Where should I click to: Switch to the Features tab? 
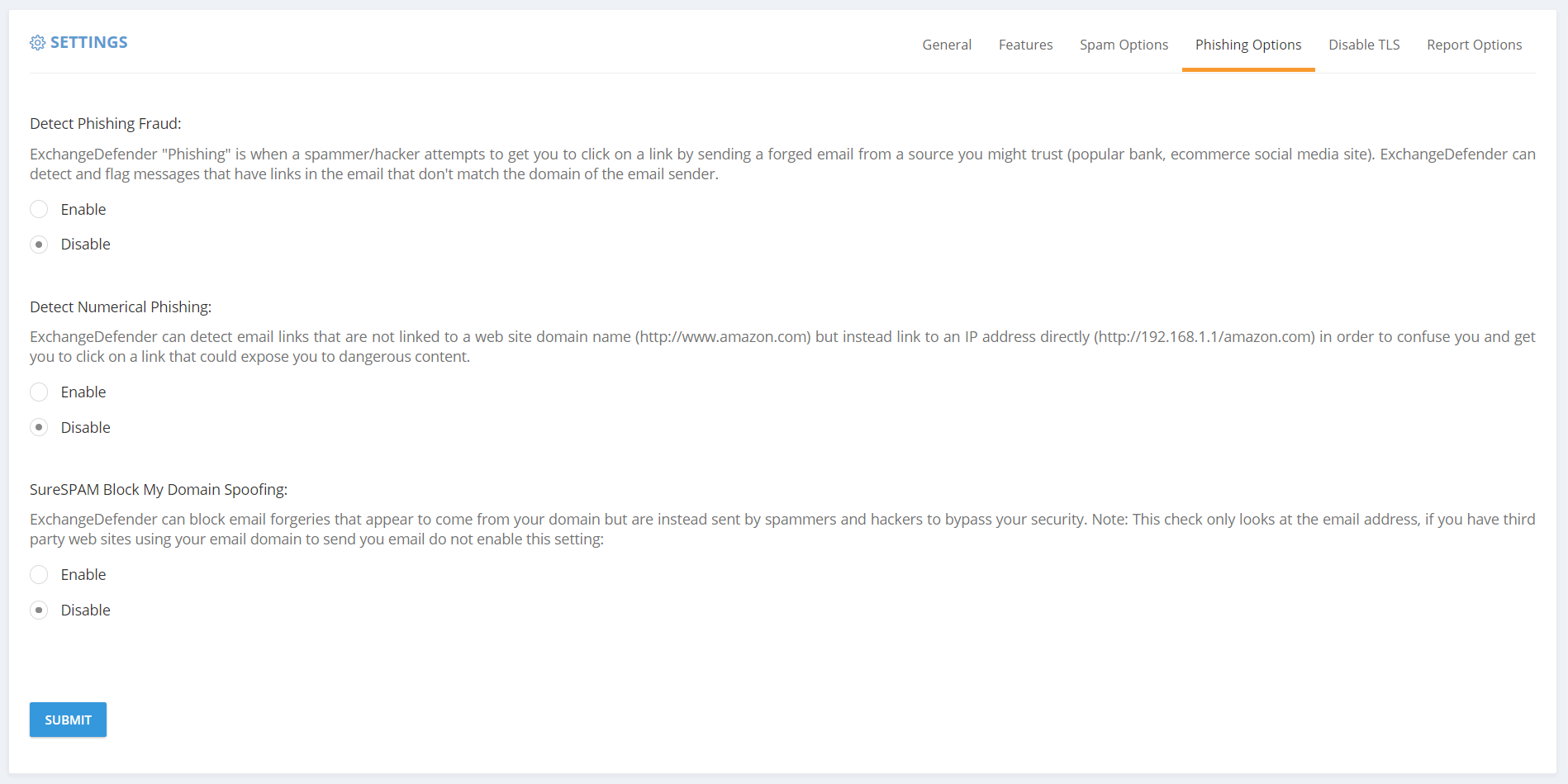coord(1025,45)
